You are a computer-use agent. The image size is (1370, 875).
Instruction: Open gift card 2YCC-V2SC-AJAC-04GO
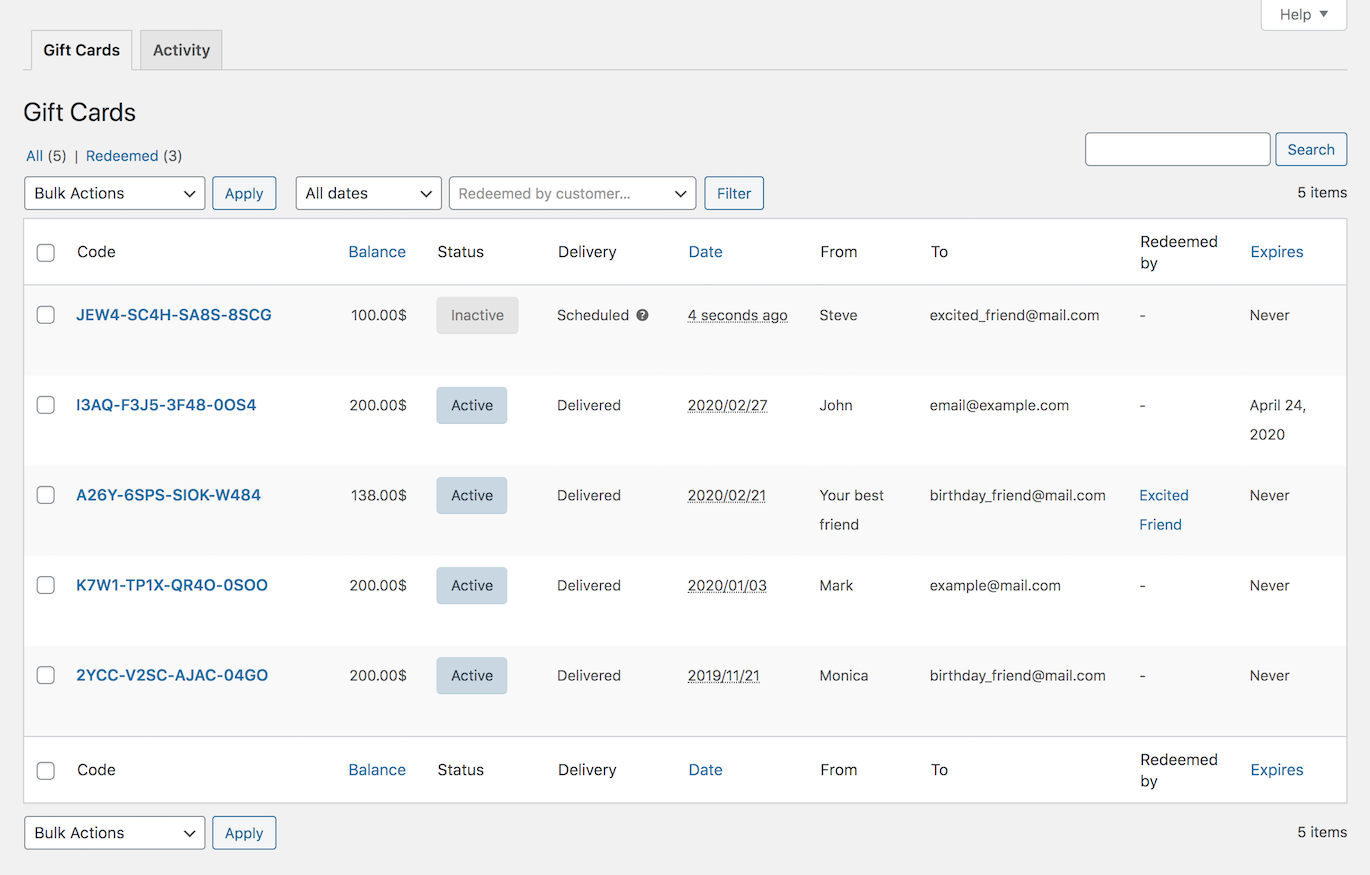172,675
